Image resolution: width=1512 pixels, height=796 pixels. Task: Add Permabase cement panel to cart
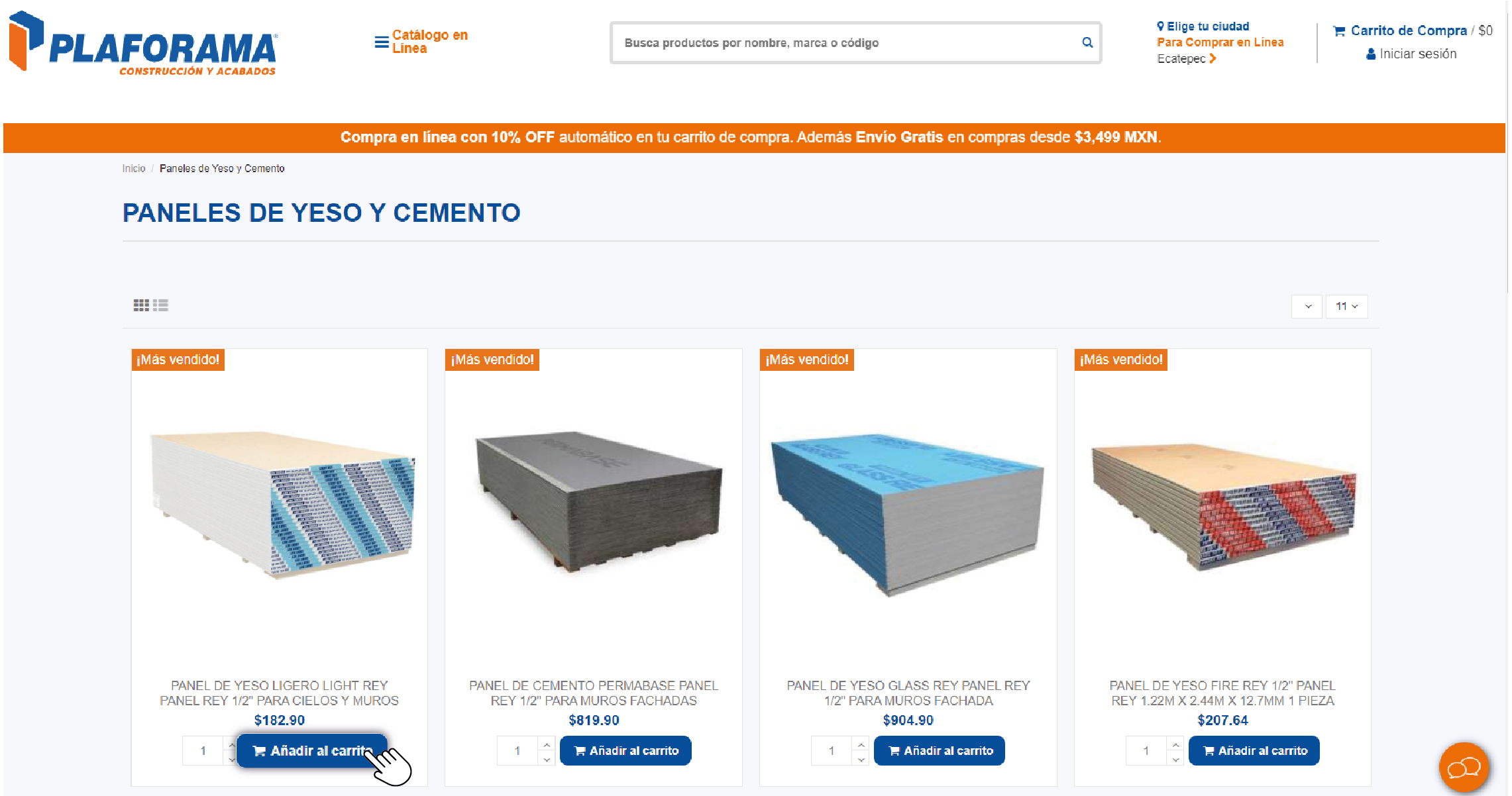(x=625, y=750)
